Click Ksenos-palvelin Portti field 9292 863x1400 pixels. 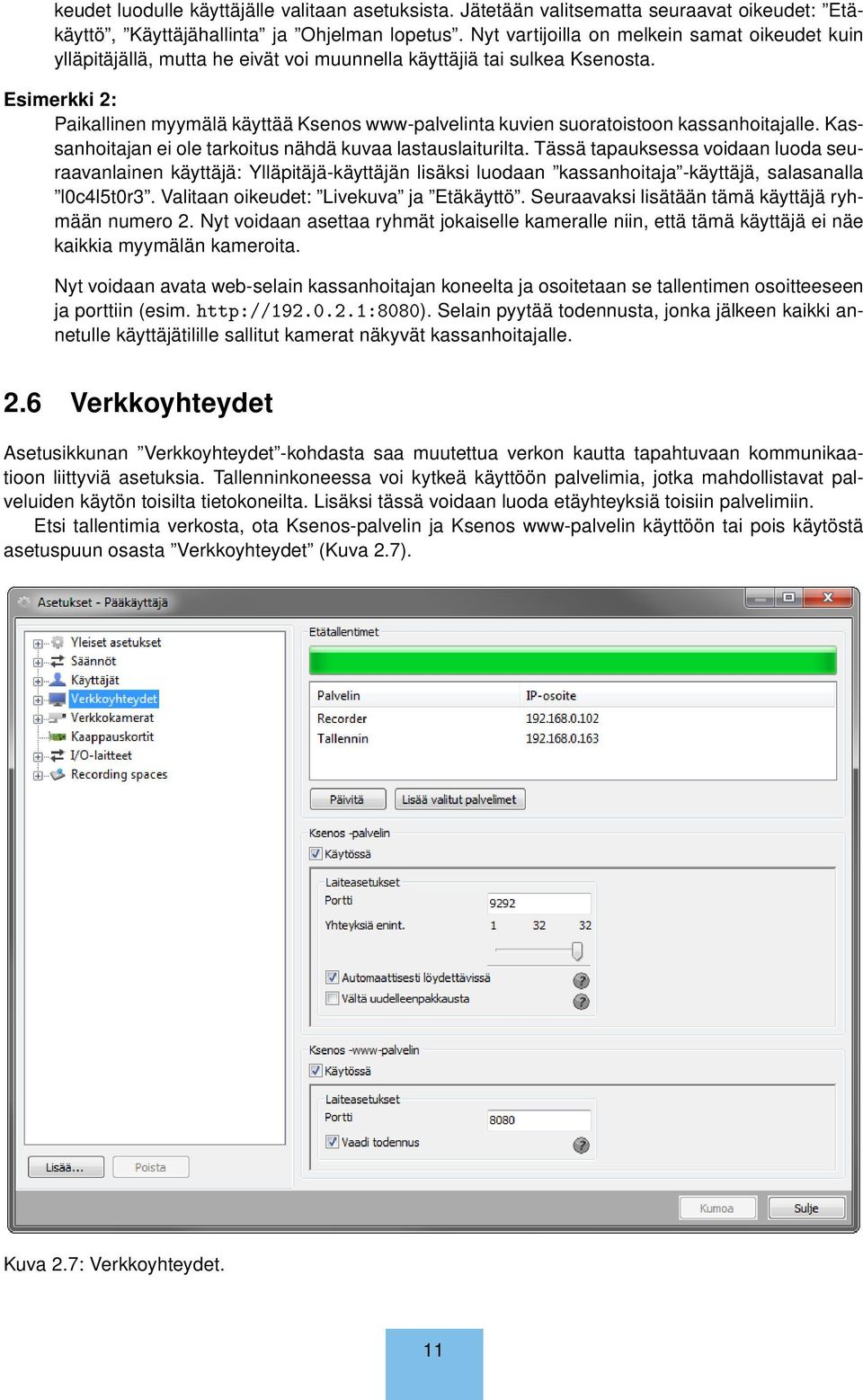(538, 903)
